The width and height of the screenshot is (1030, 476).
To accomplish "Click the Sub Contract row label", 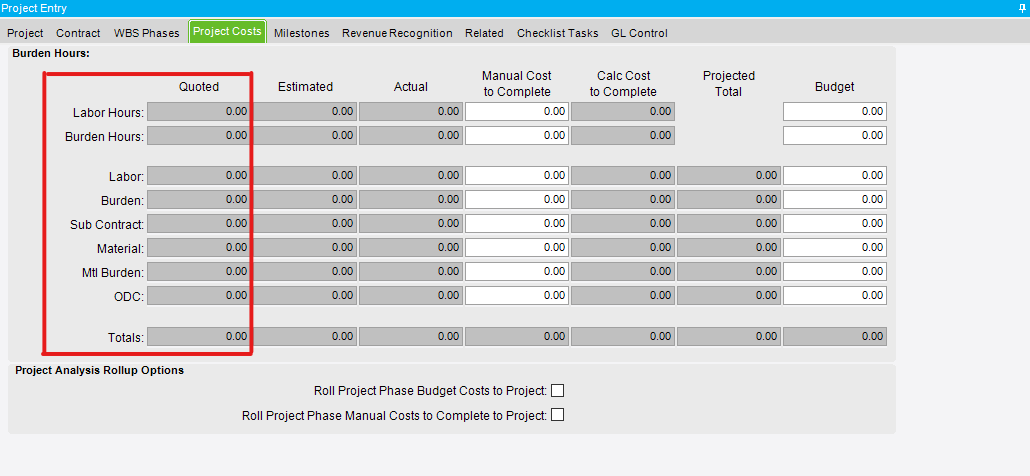I will (x=107, y=225).
